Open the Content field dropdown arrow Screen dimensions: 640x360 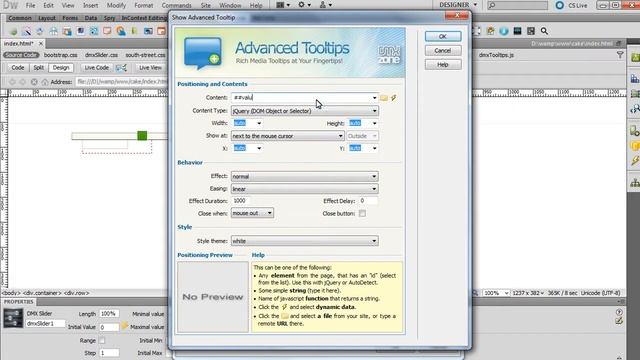tap(374, 98)
